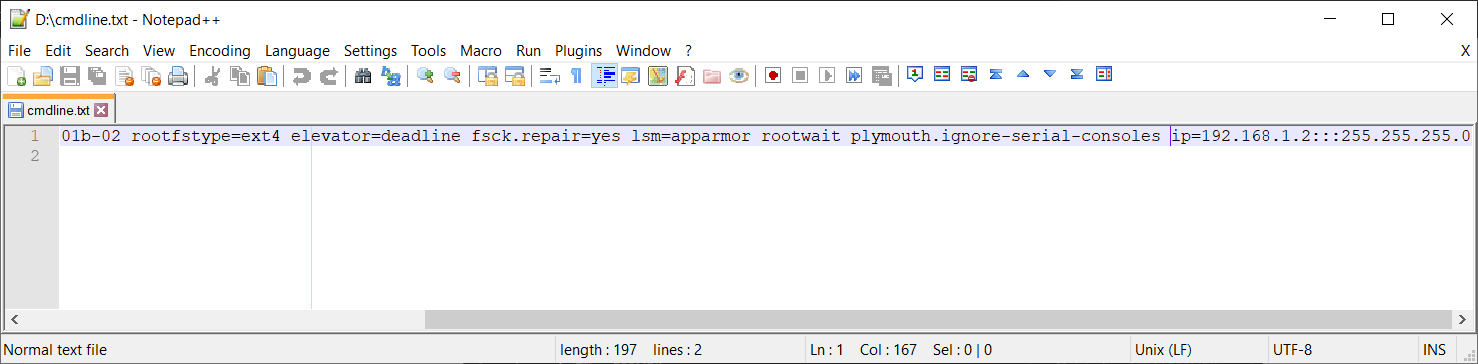Image resolution: width=1478 pixels, height=364 pixels.
Task: Open the Language menu
Action: 297,51
